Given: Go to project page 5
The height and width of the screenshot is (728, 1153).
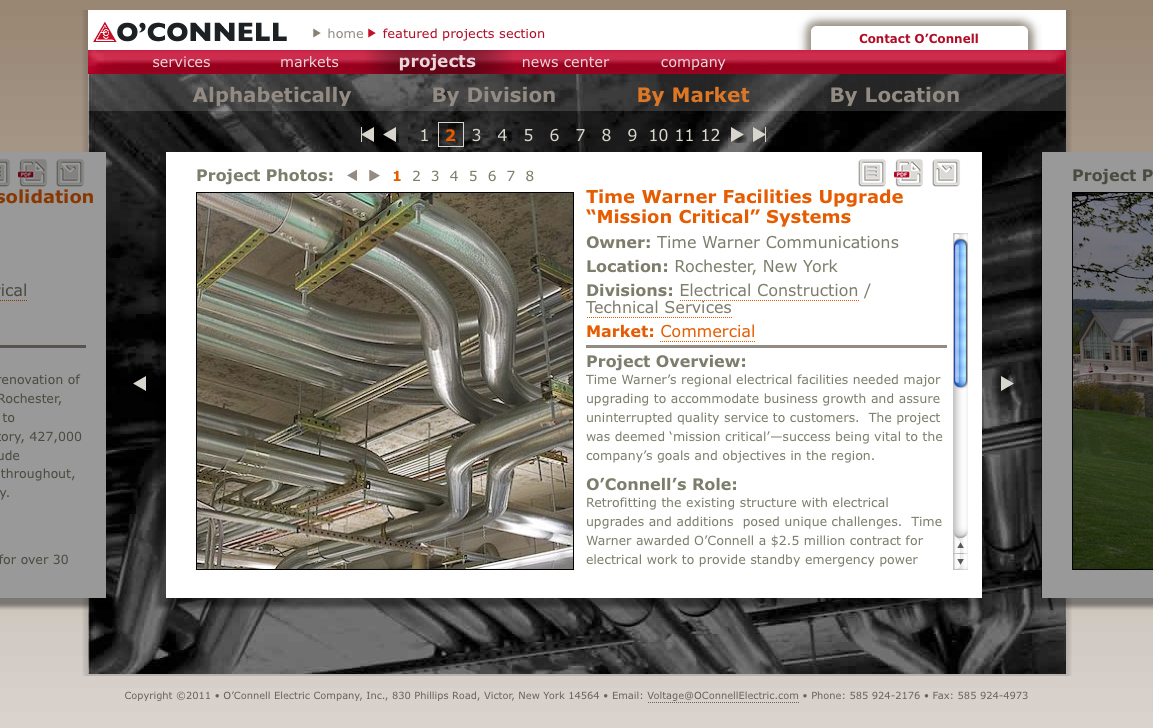Looking at the screenshot, I should (528, 135).
